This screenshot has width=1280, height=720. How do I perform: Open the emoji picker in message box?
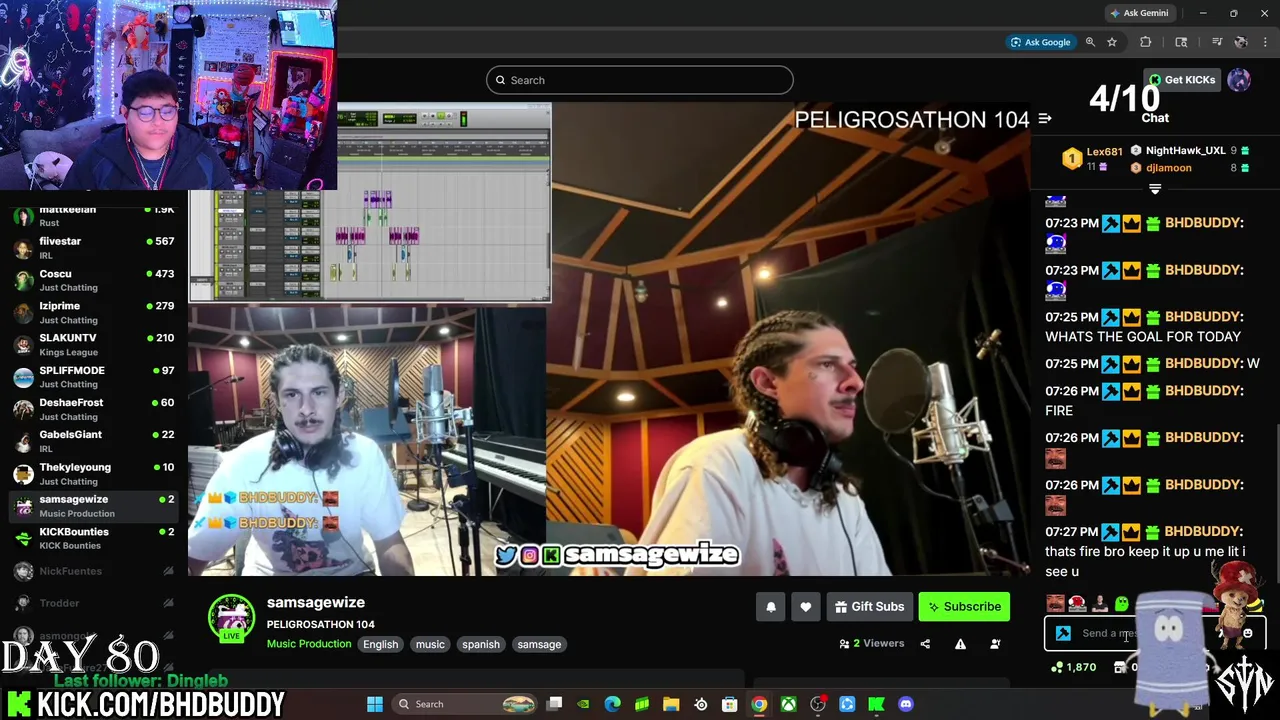coord(1248,633)
